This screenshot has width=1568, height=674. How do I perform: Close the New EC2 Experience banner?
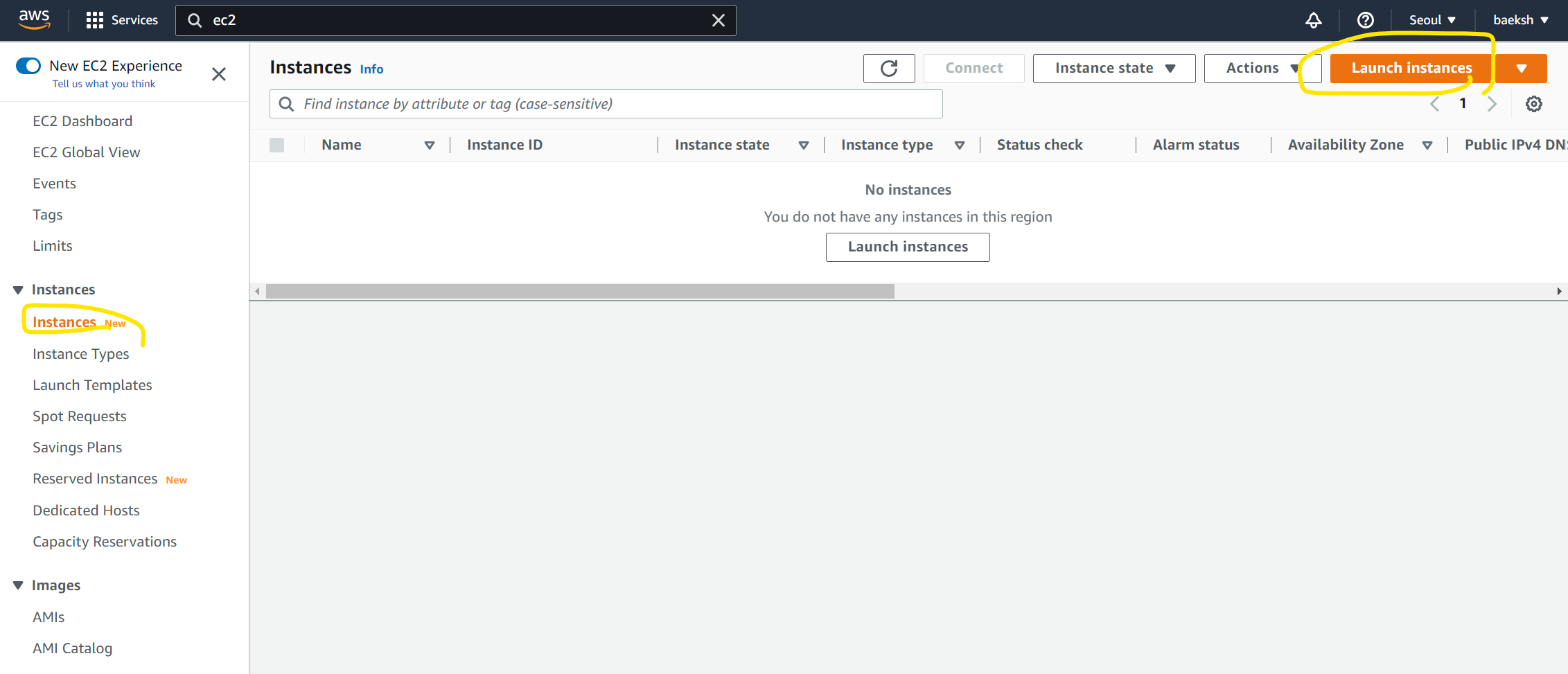219,74
